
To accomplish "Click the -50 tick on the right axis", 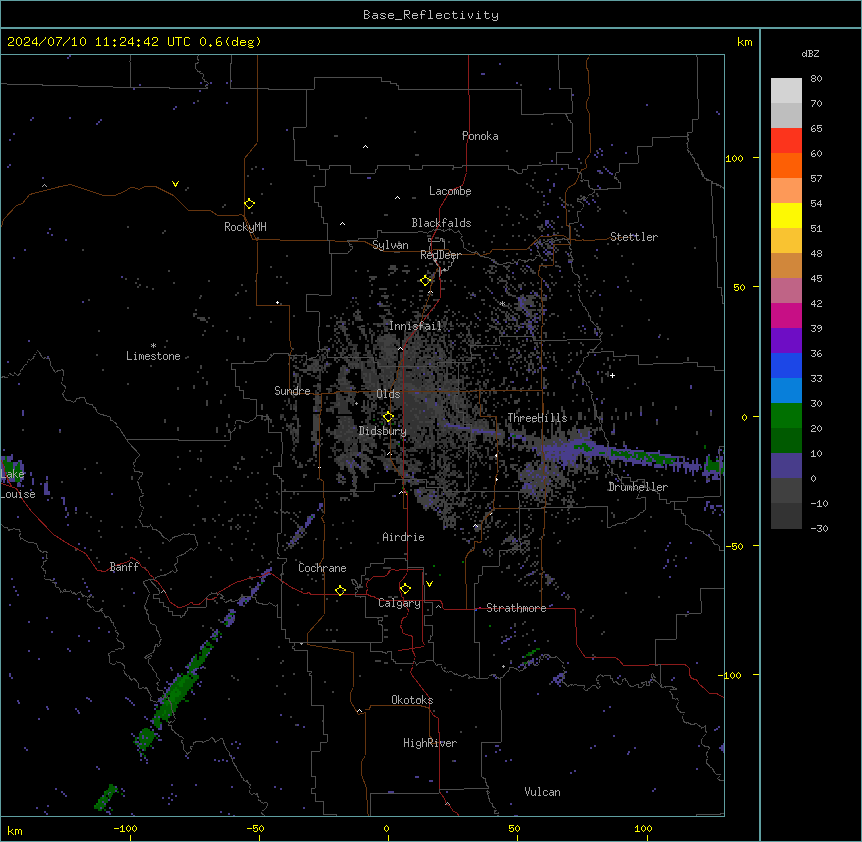I will pos(734,546).
